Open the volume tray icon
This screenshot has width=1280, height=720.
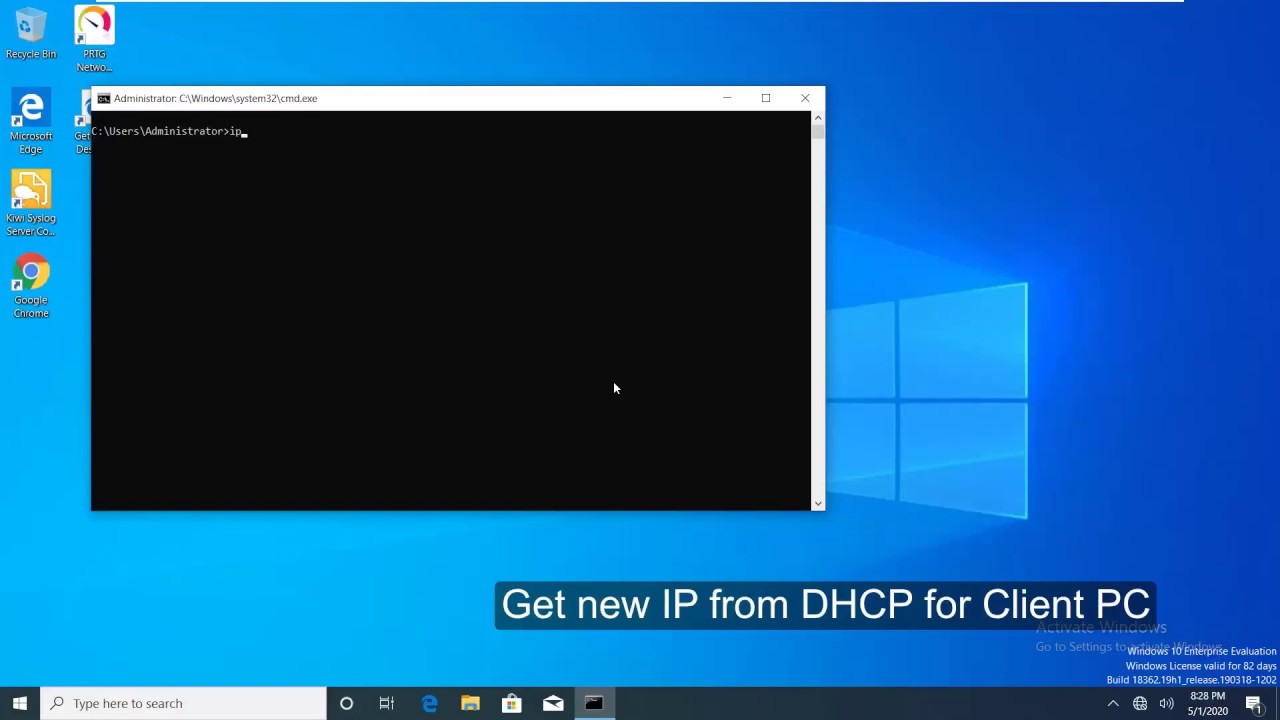tap(1166, 703)
